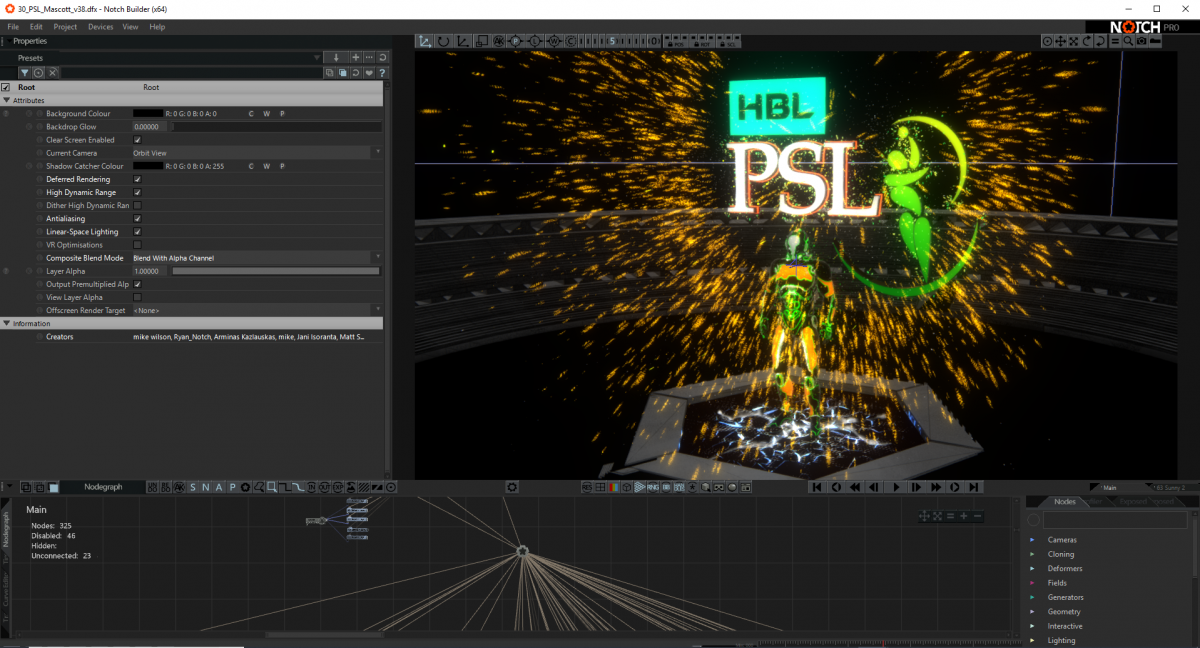The image size is (1200, 648).
Task: Open the Composite Blend Mode dropdown
Action: point(257,258)
